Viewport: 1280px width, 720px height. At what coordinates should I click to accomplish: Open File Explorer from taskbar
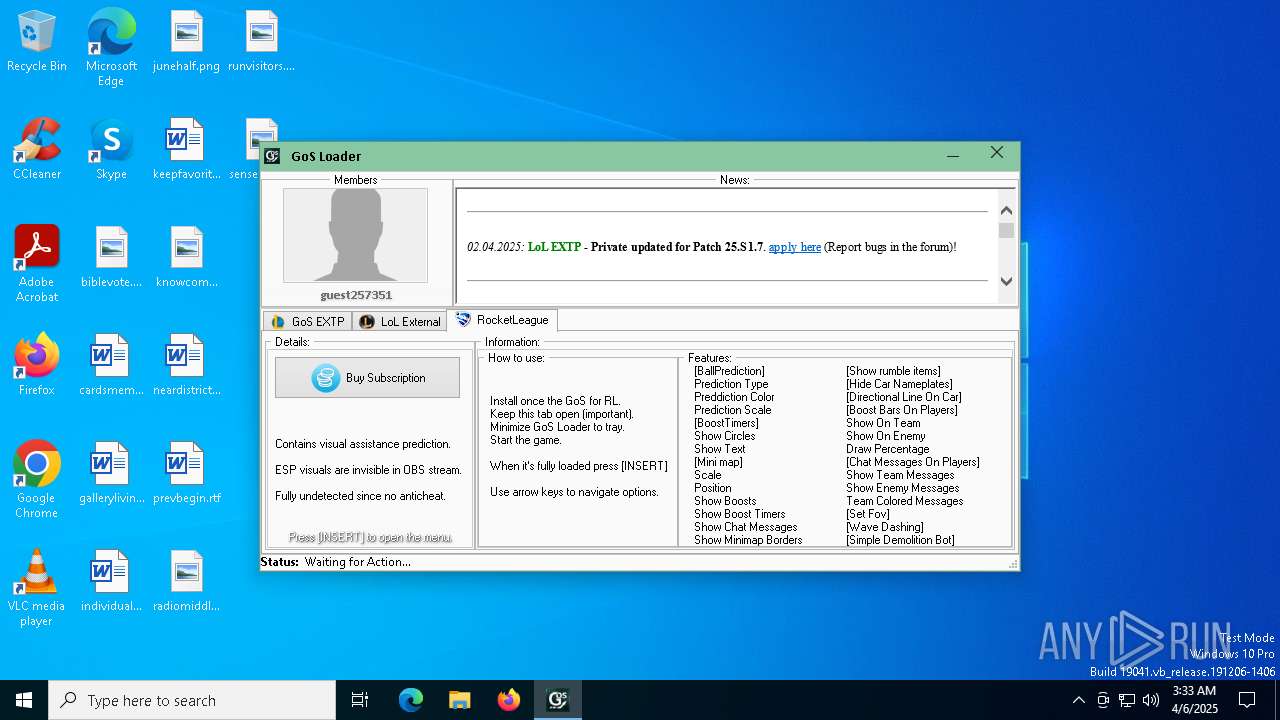click(x=459, y=700)
